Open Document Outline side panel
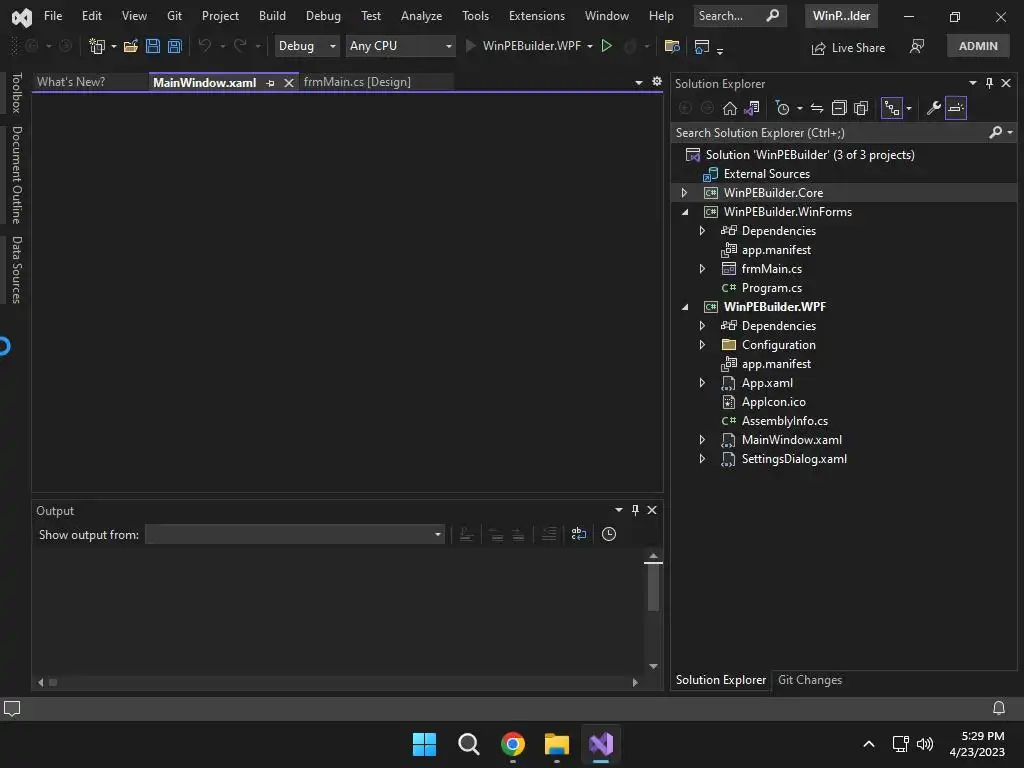The height and width of the screenshot is (768, 1024). point(17,174)
